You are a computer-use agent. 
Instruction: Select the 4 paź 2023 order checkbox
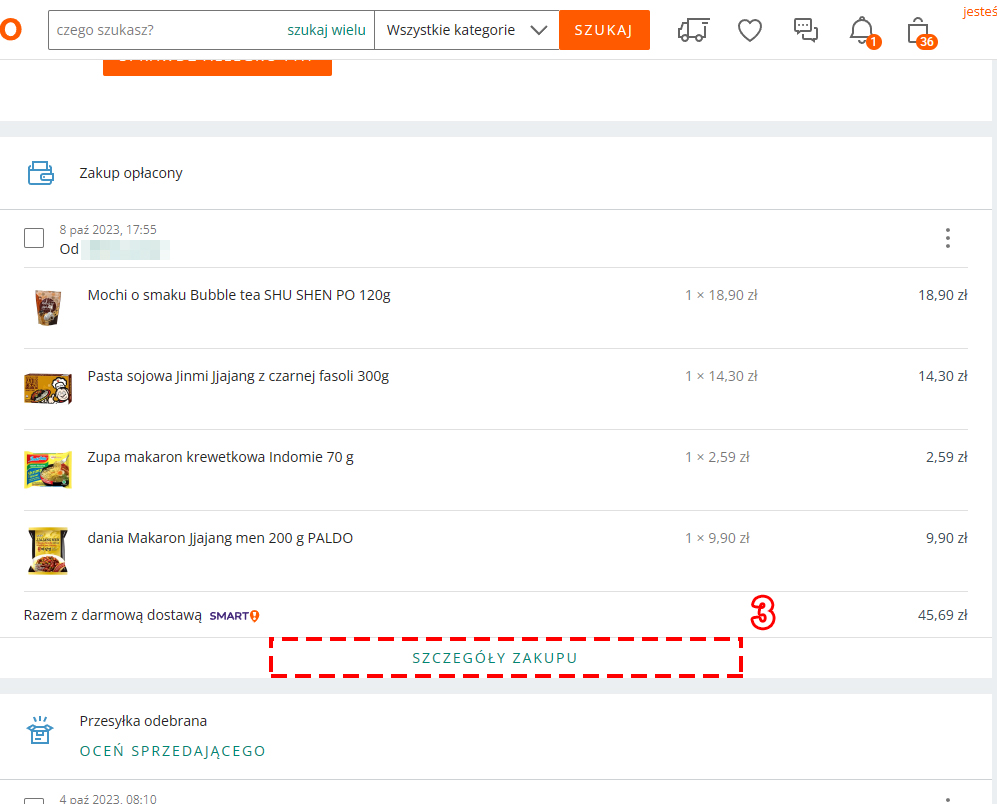coord(34,800)
